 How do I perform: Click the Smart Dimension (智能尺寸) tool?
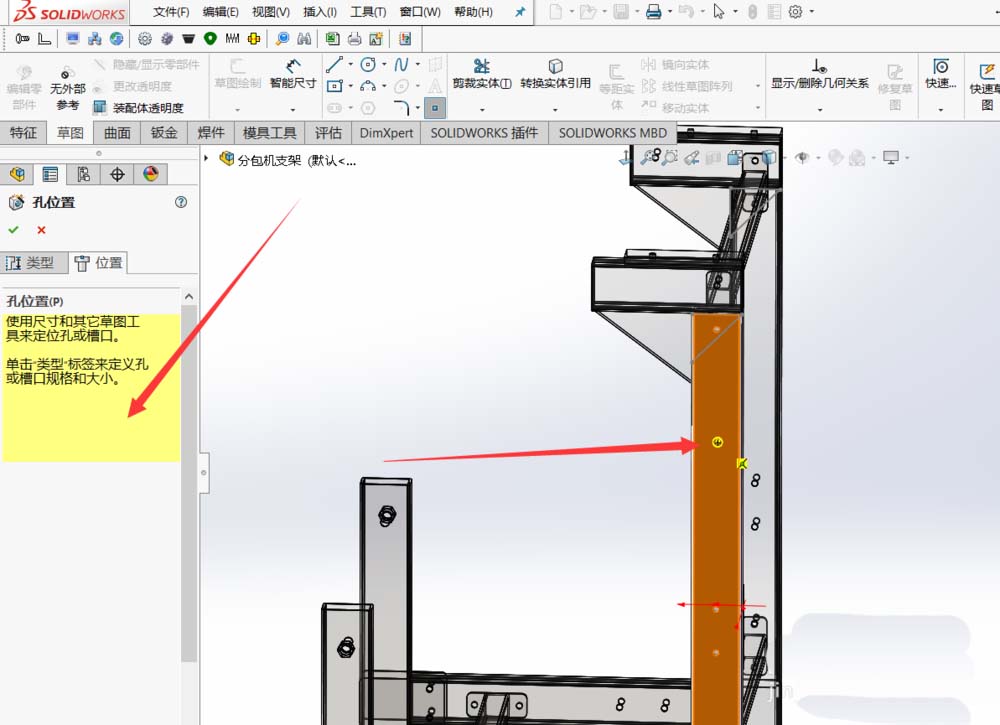click(293, 74)
